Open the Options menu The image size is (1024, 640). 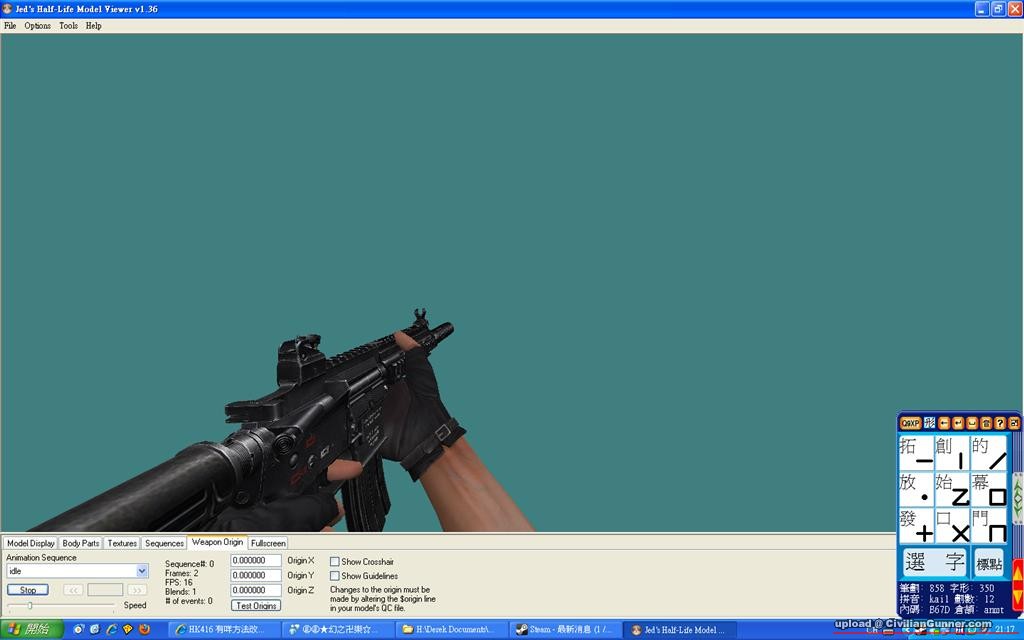(38, 26)
